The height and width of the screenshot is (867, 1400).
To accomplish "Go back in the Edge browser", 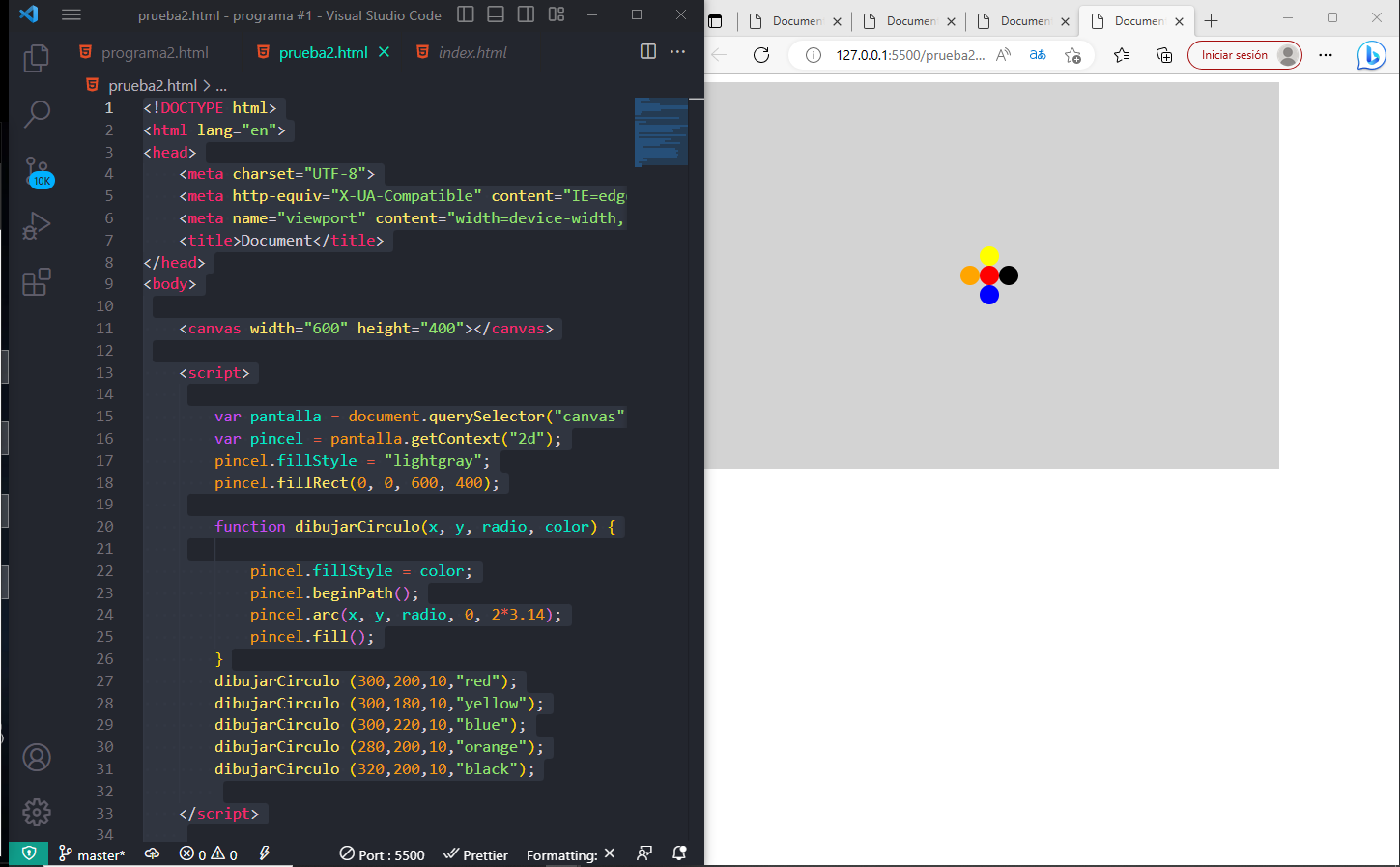I will tap(719, 55).
